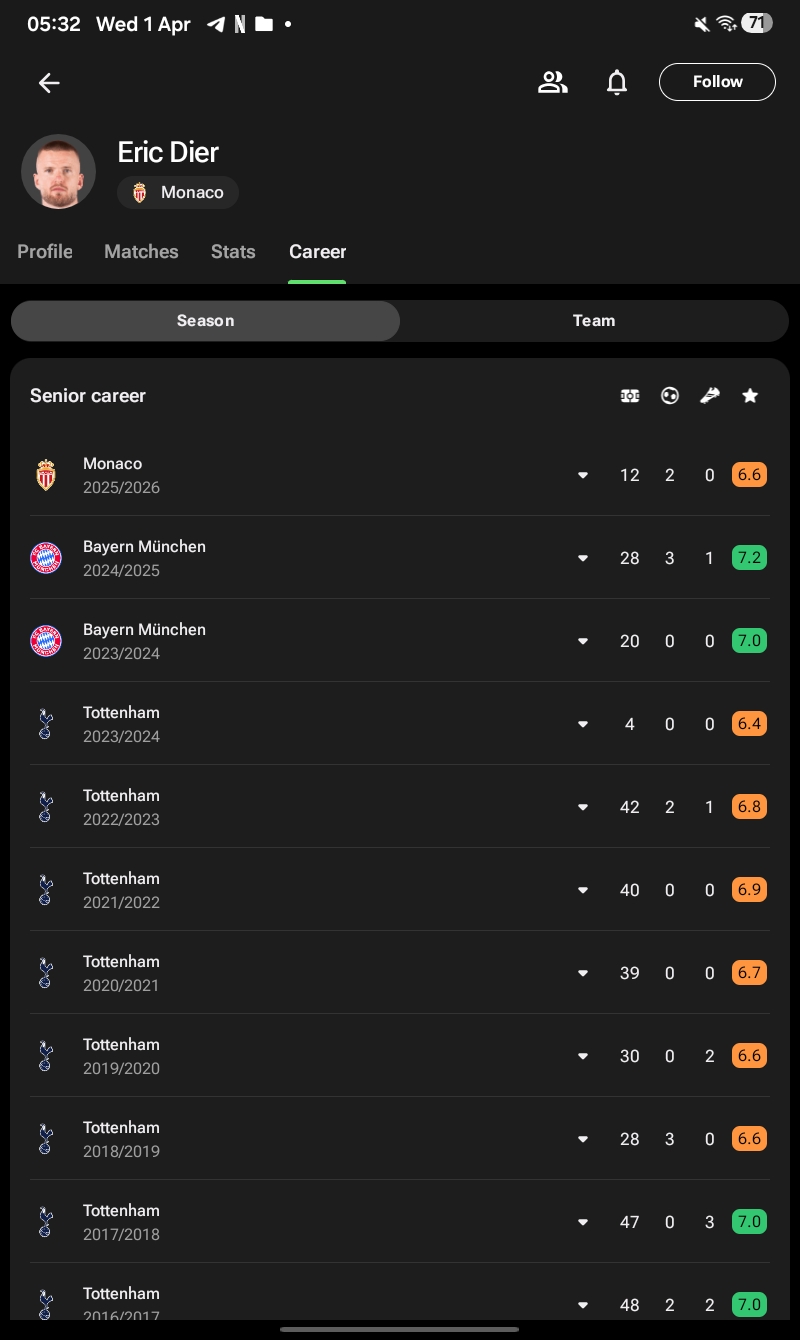This screenshot has height=1340, width=800.
Task: Switch to the Stats tab
Action: coord(233,252)
